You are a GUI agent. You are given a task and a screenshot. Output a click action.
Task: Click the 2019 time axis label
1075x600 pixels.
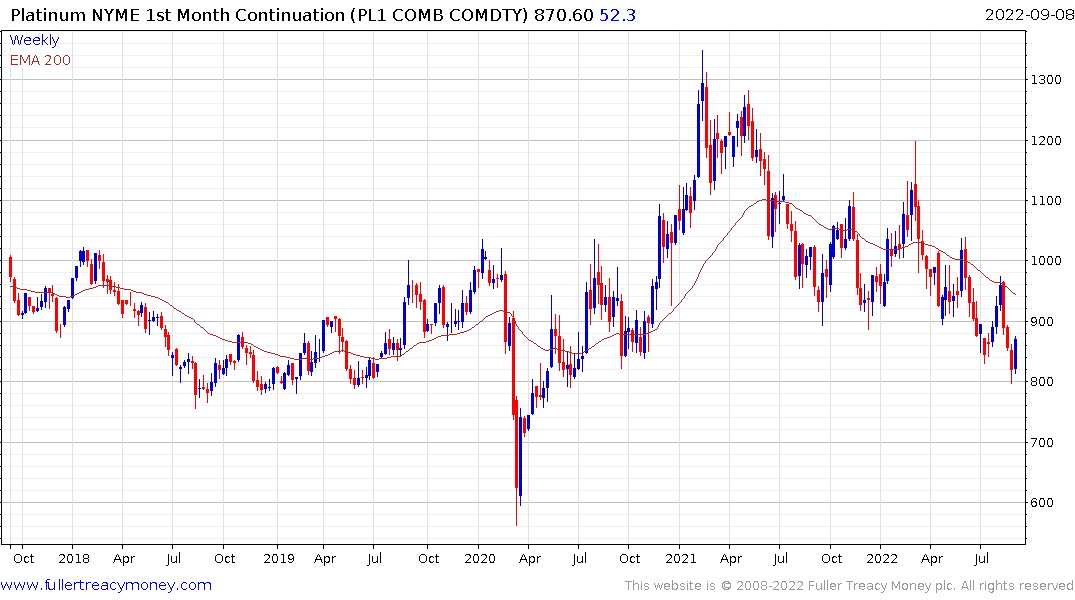click(x=278, y=558)
